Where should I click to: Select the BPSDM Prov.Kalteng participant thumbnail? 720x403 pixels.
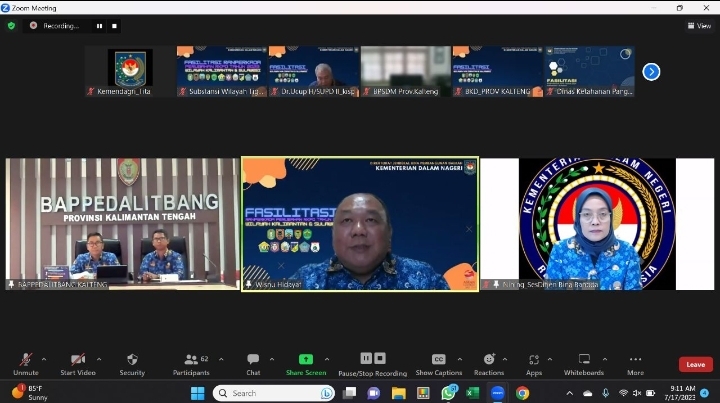coord(405,72)
